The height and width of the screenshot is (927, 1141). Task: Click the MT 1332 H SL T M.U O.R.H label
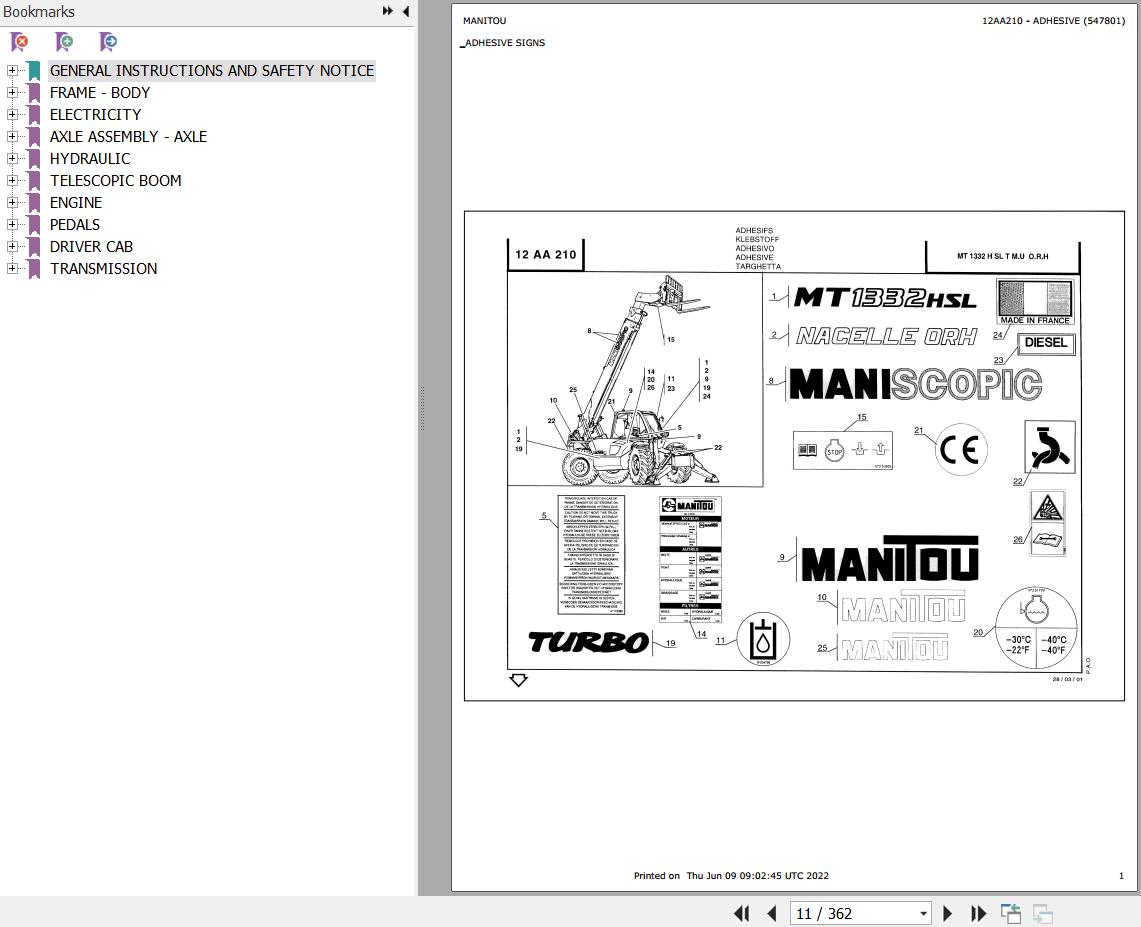tap(1003, 256)
